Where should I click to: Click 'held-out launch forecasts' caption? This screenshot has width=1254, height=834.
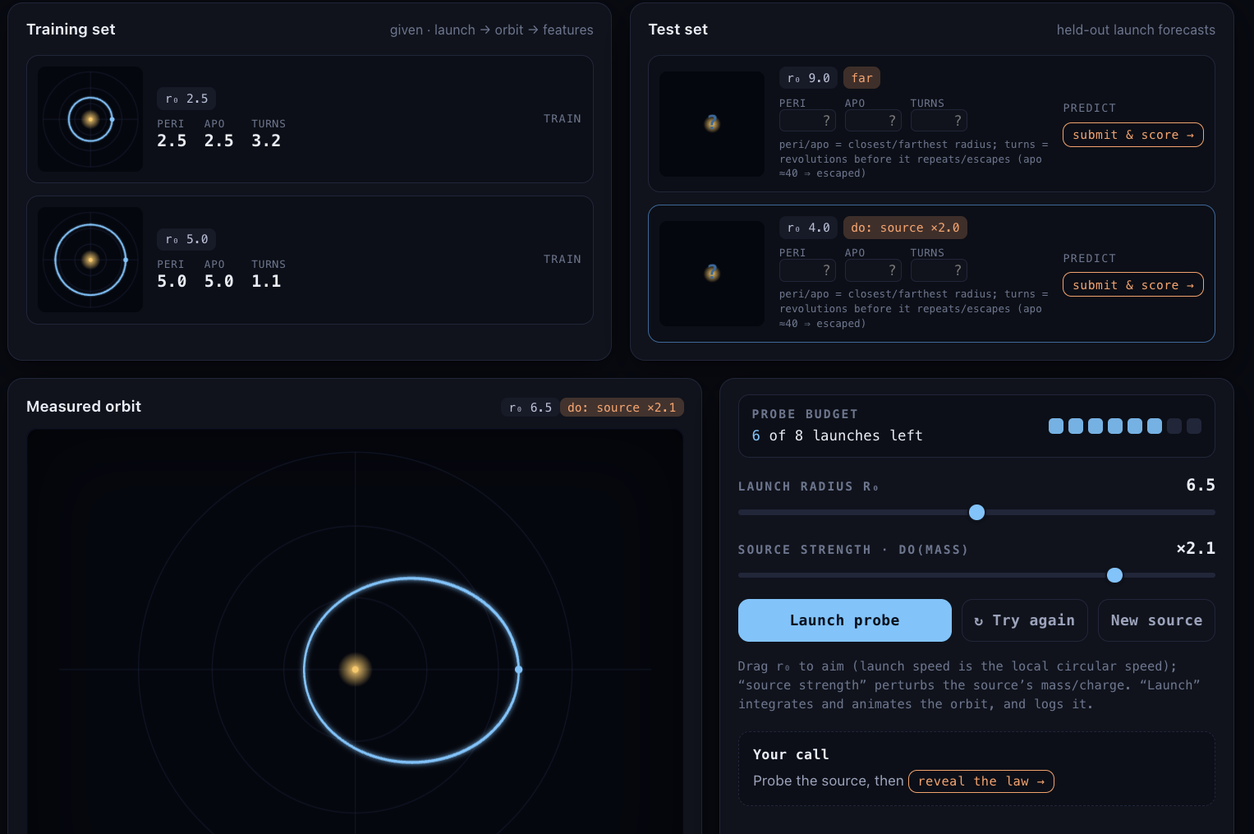(1136, 30)
